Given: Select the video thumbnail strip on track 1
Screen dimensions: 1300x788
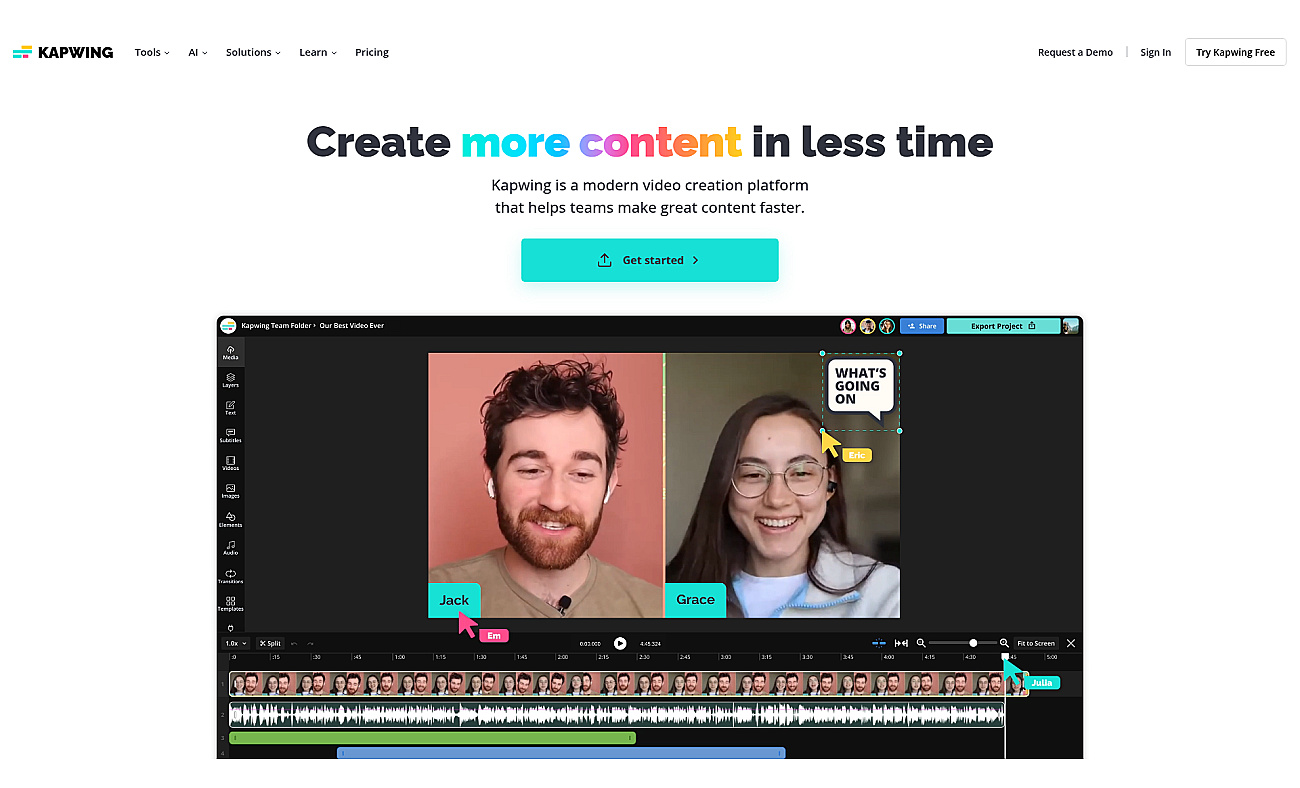Looking at the screenshot, I should coord(628,684).
